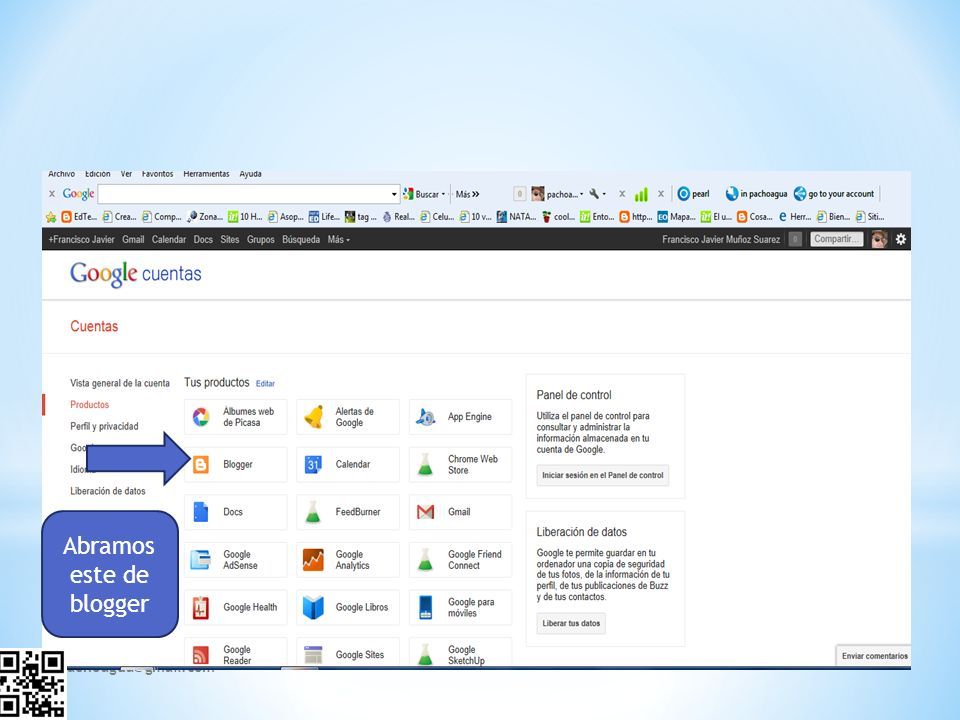Open Alertas de Google

click(x=348, y=417)
